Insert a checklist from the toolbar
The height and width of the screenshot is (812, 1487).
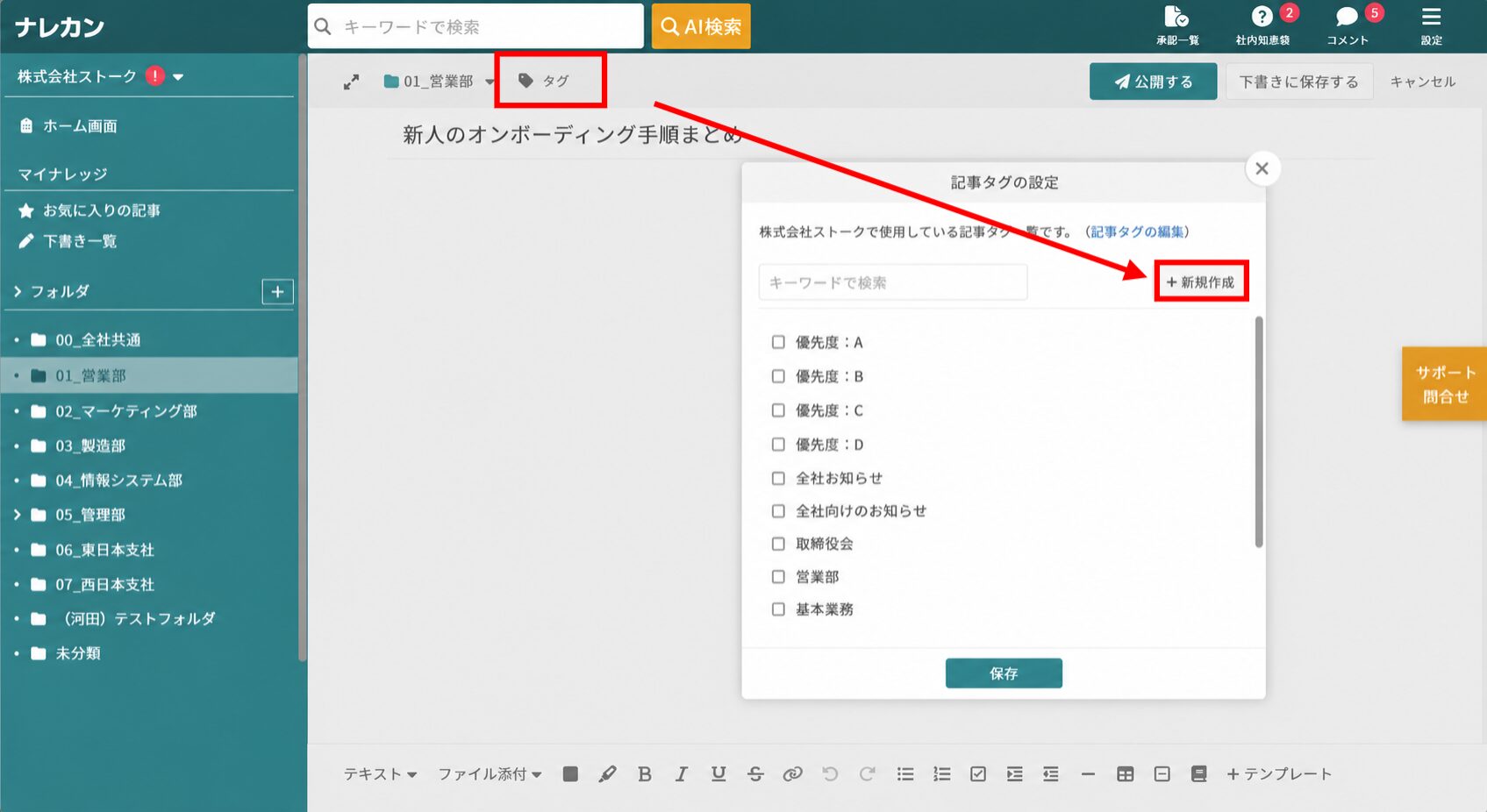pos(978,773)
